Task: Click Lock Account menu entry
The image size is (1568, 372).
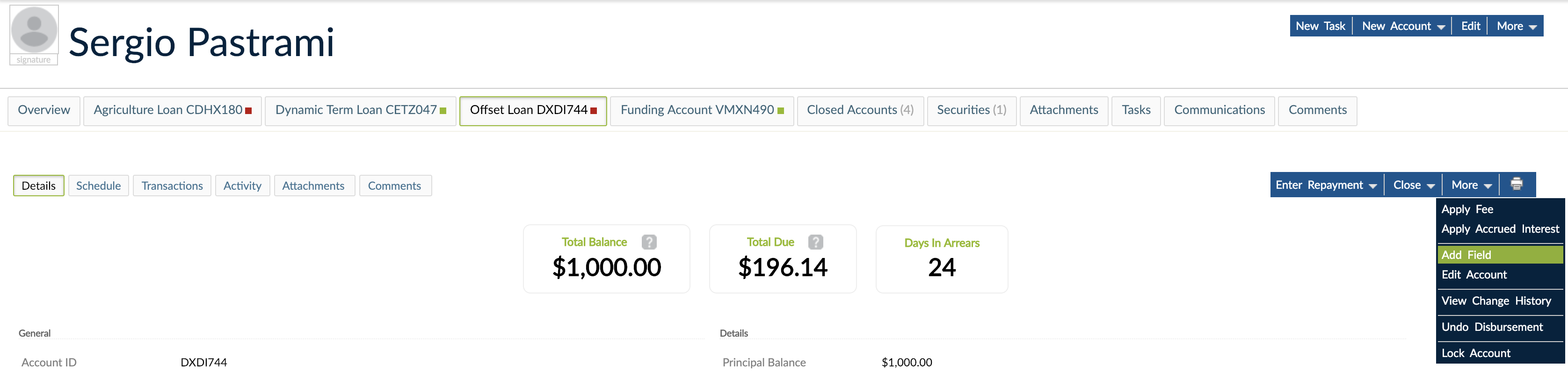Action: (x=1475, y=353)
